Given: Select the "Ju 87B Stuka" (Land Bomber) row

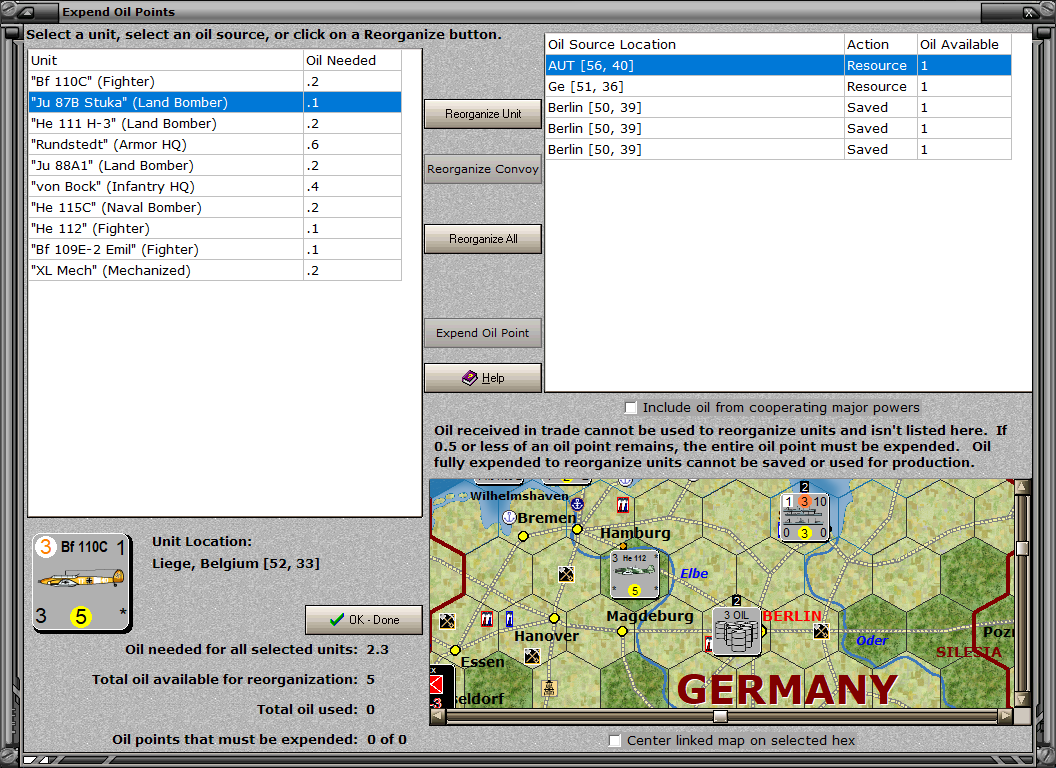Looking at the screenshot, I should [x=215, y=102].
